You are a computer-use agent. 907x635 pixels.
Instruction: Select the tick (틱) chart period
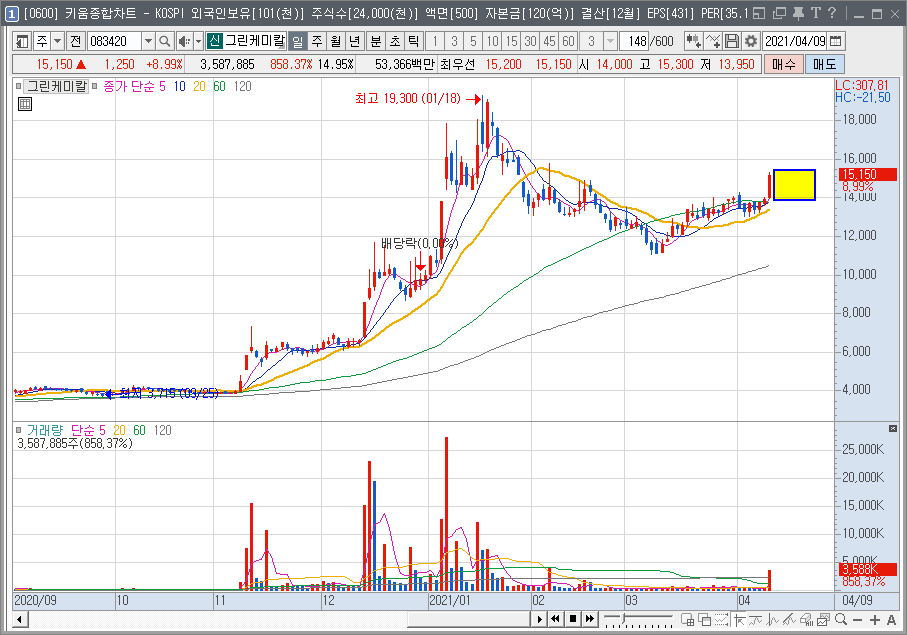coord(414,41)
